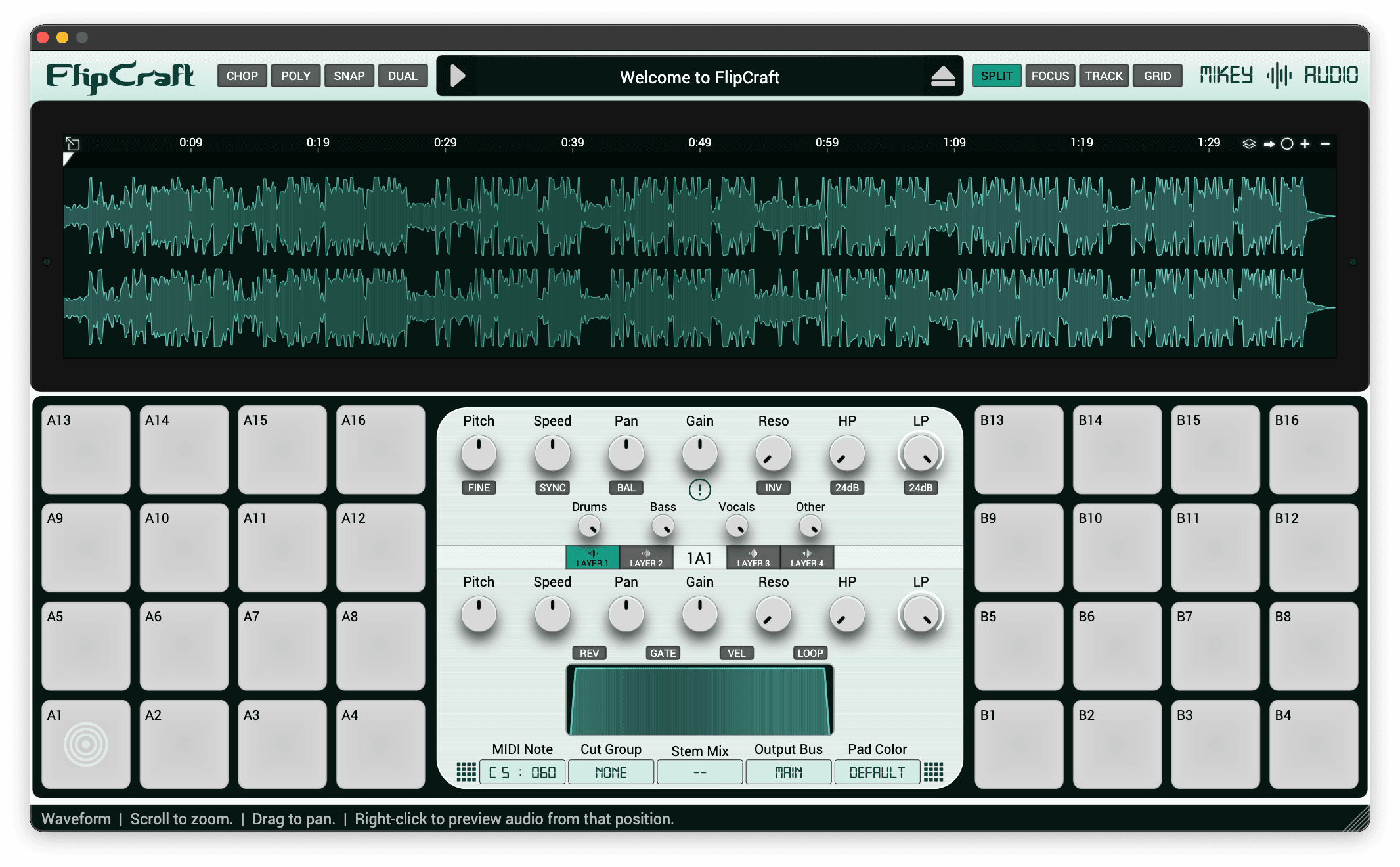Toggle the LOOP button
1400x867 pixels.
tap(810, 653)
